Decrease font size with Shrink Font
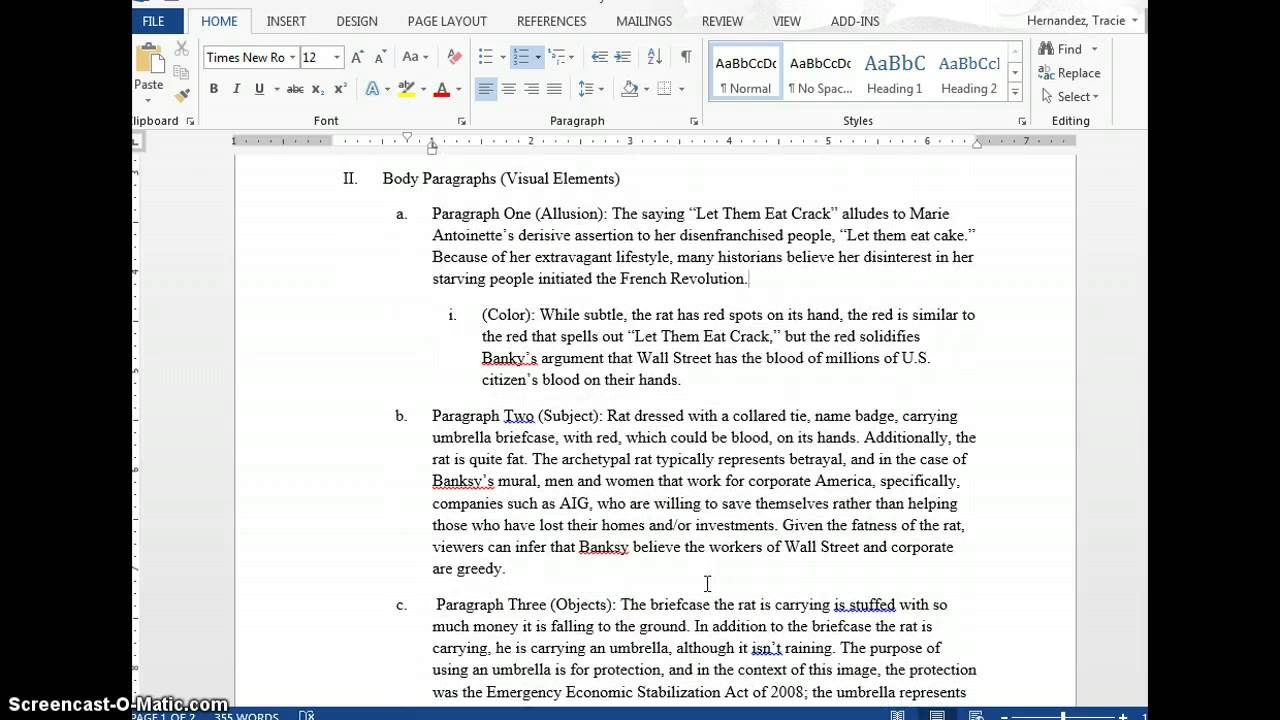Viewport: 1280px width, 720px height. pyautogui.click(x=380, y=57)
